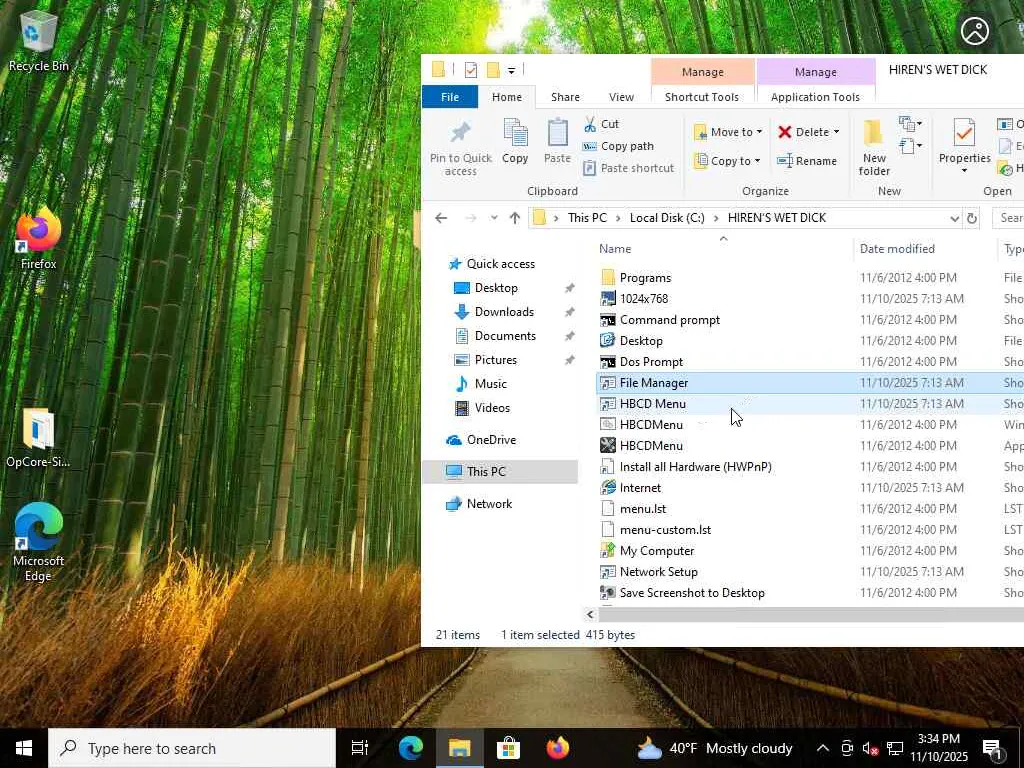Click the network tray icon

click(895, 748)
